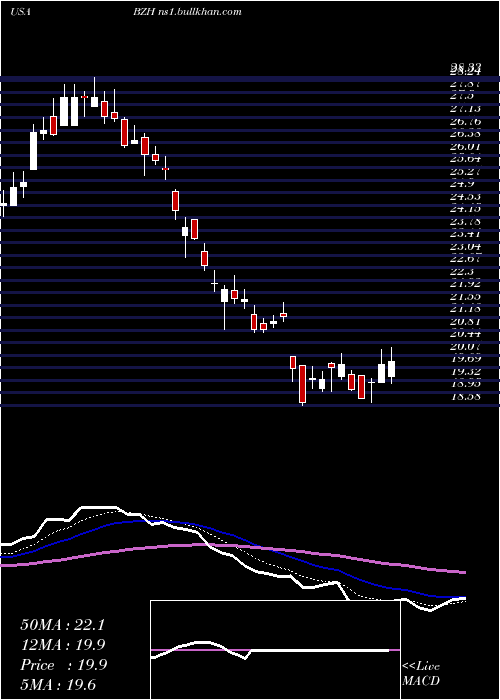Viewport: 500px width, 700px height.
Task: Click the 24.9 price axis label
Action: (x=462, y=184)
